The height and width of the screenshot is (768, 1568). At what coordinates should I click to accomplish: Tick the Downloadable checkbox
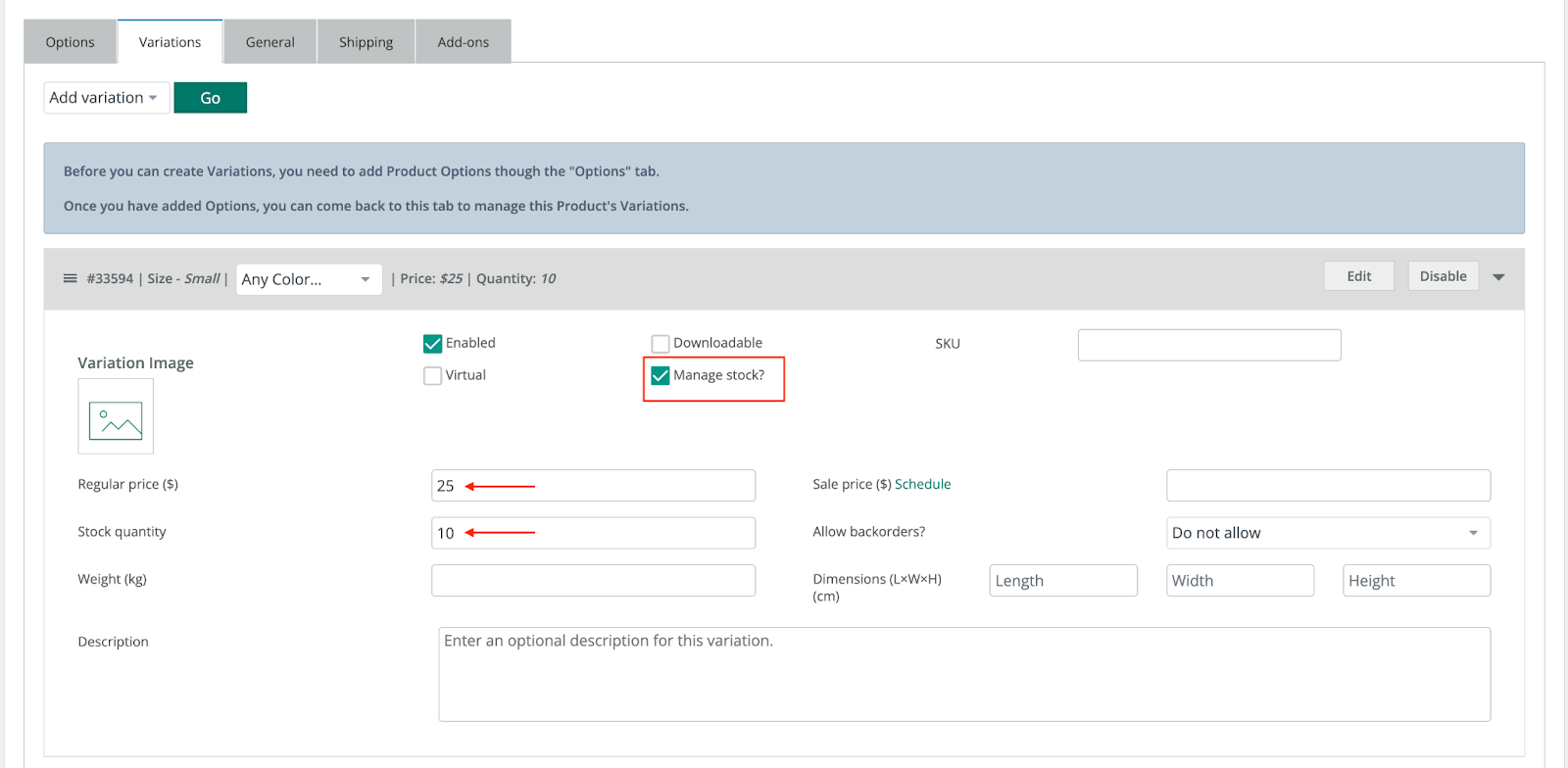click(x=661, y=344)
